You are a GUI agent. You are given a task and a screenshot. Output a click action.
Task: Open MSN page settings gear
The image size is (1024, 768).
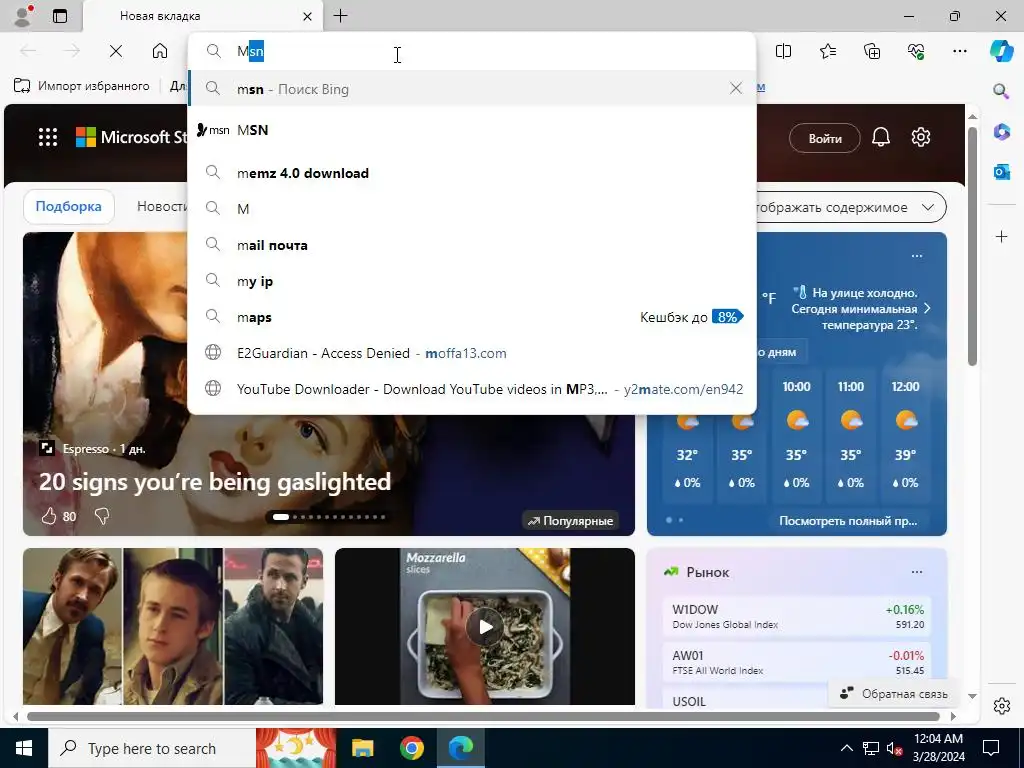pos(921,137)
